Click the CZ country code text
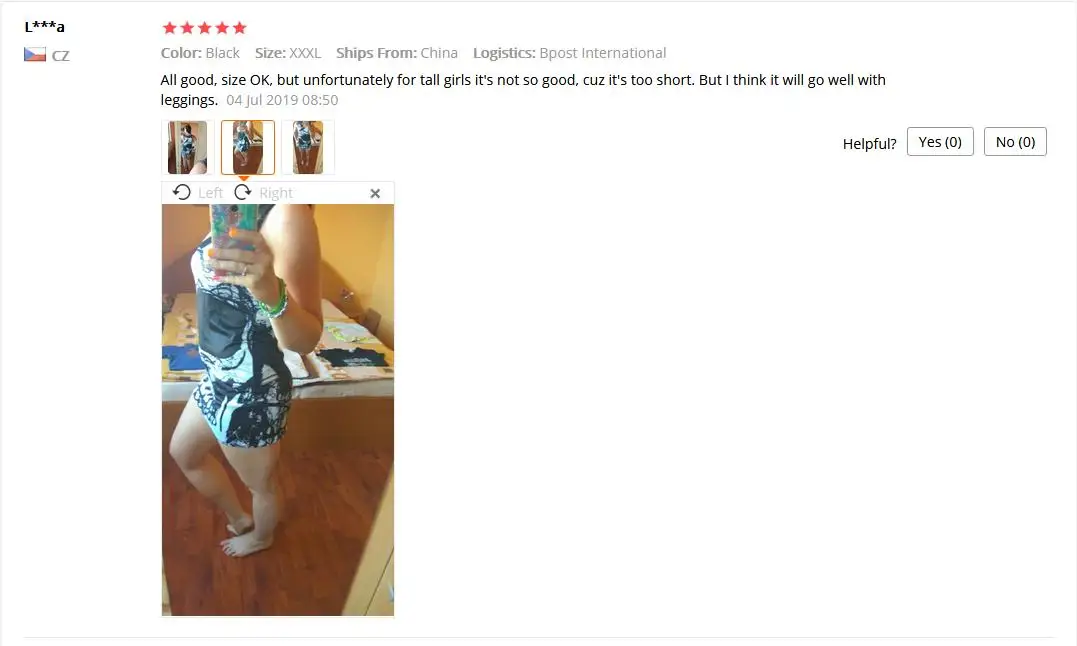The width and height of the screenshot is (1077, 646). point(60,56)
